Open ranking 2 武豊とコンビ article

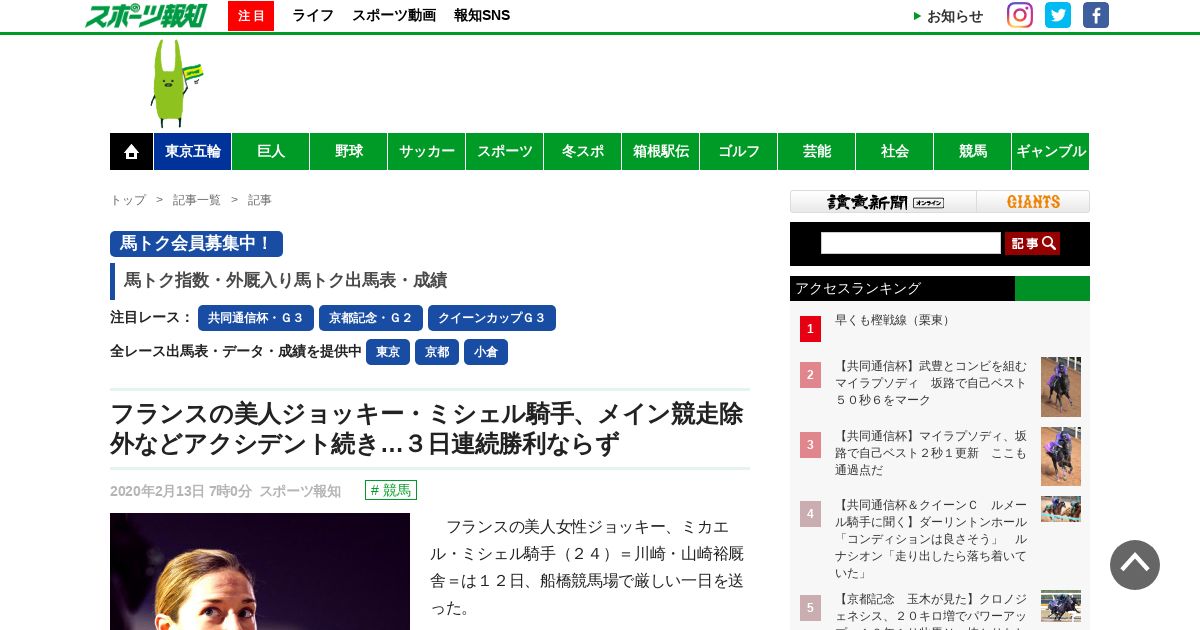pyautogui.click(x=931, y=383)
